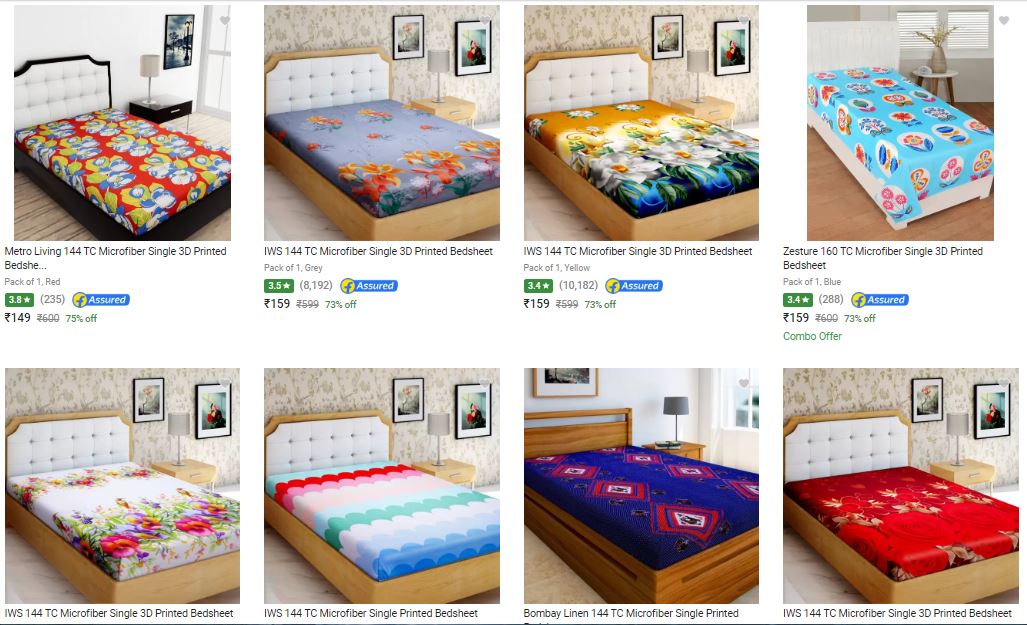Open Zesture 160 TC Microfiber bedsheet title
The image size is (1027, 625).
pyautogui.click(x=883, y=258)
